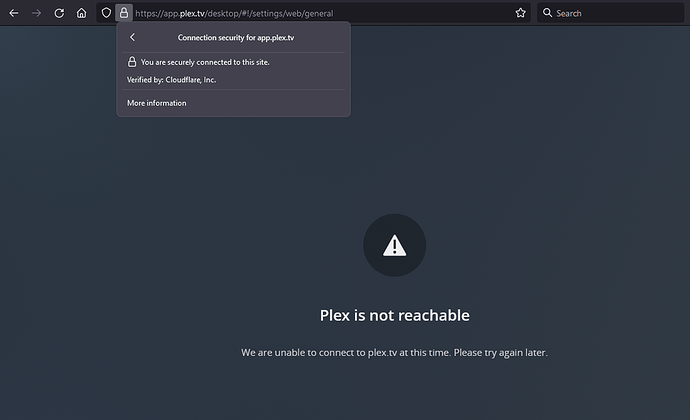
Task: Click the 'We are unable to connect' message
Action: tap(394, 353)
